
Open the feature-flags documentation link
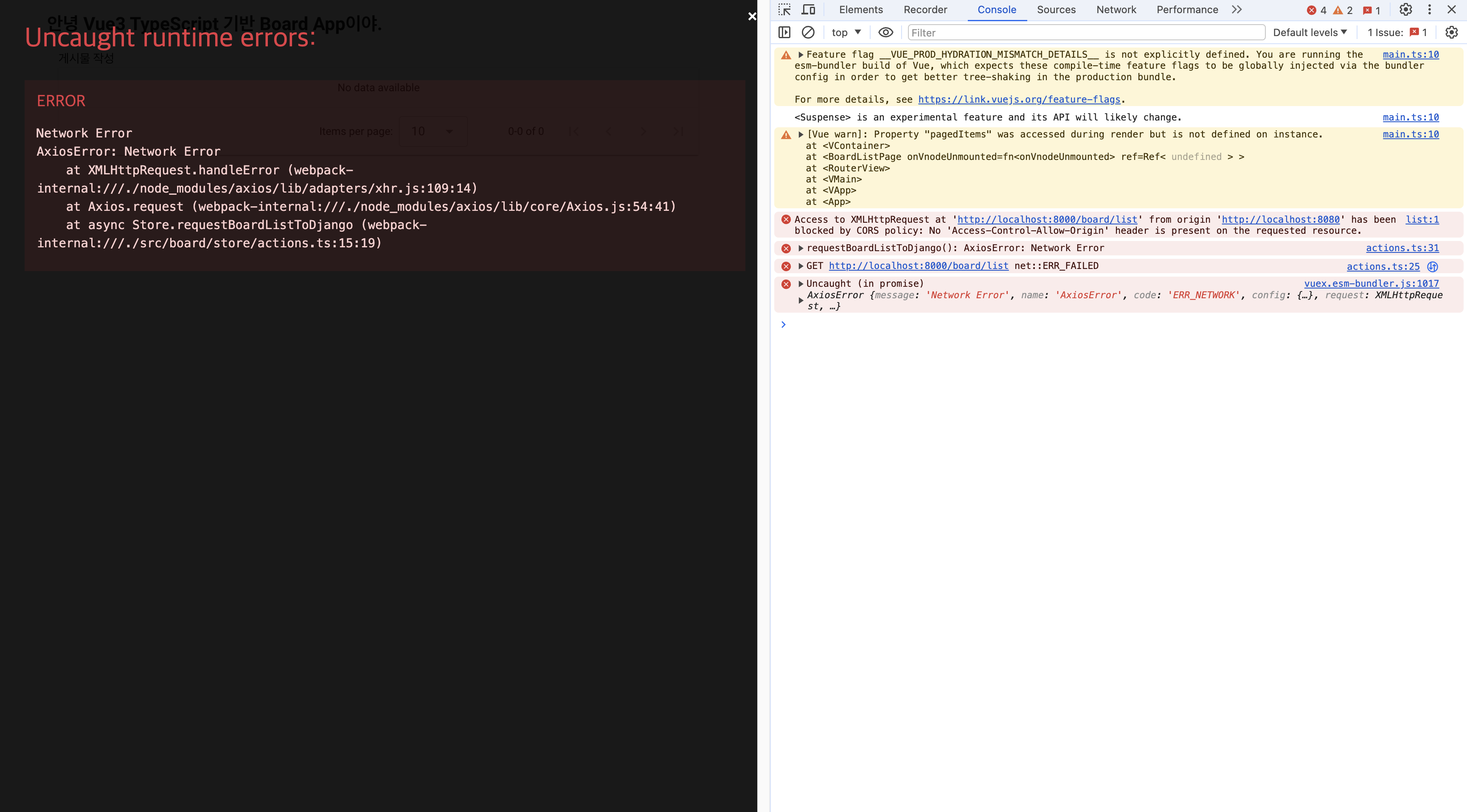(1019, 100)
